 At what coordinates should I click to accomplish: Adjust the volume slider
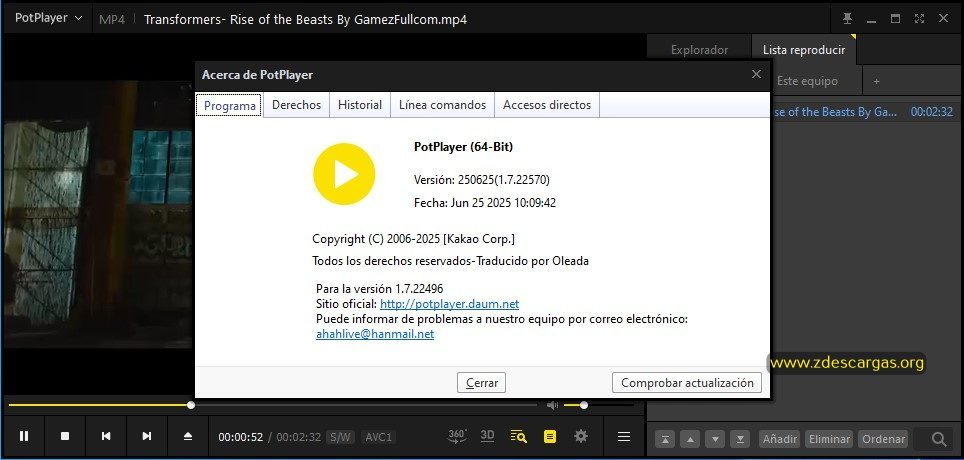(x=599, y=405)
